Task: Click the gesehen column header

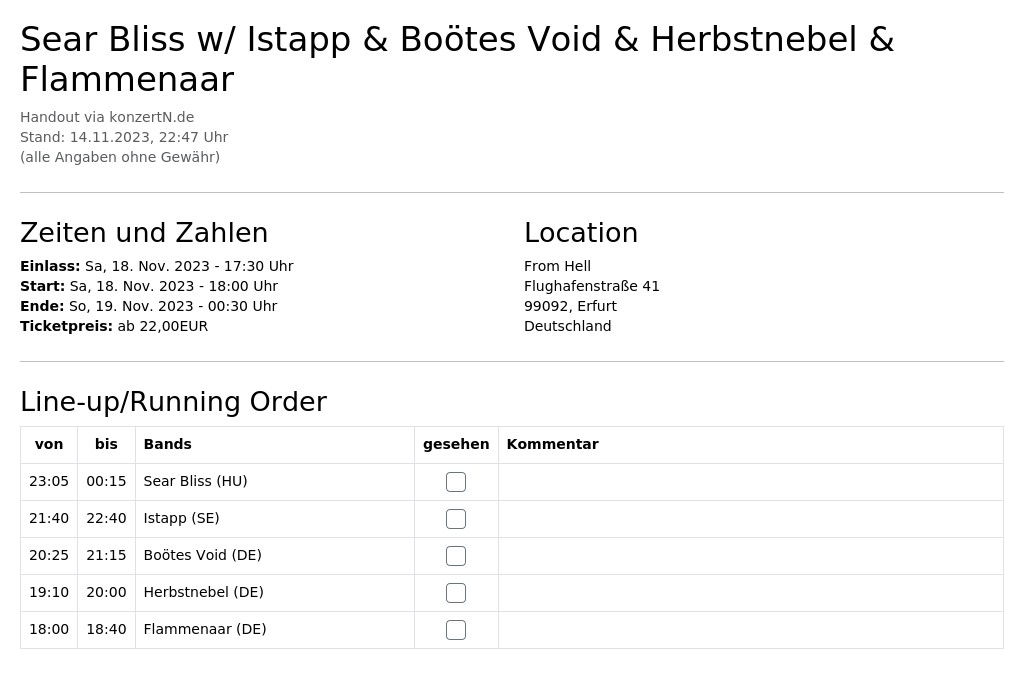Action: 456,444
